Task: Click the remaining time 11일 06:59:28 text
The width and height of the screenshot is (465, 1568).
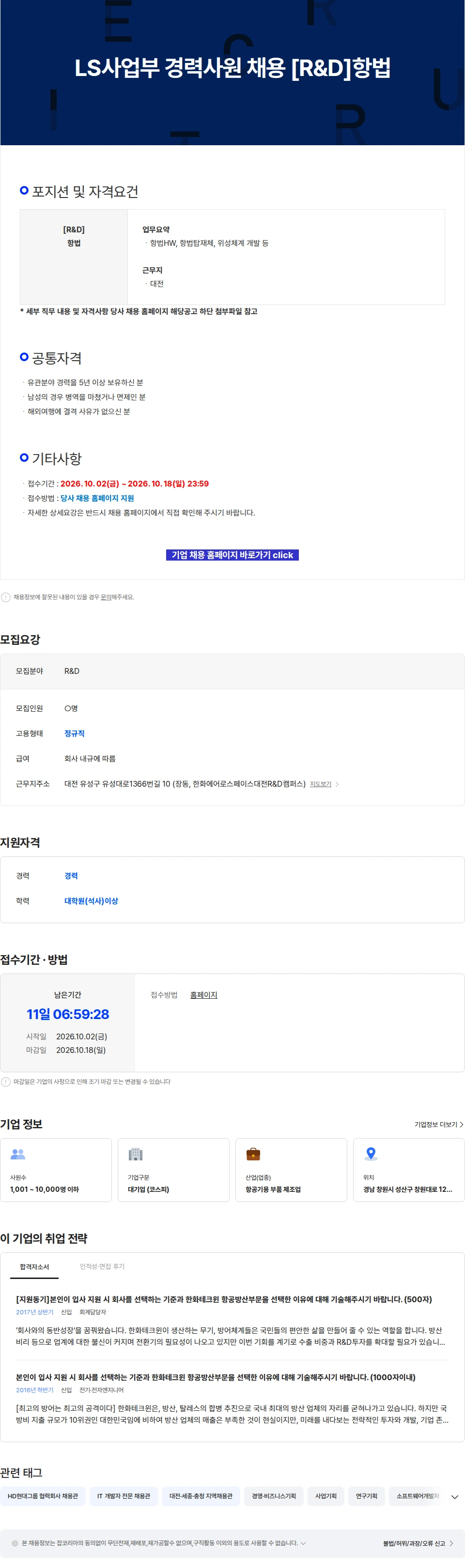Action: pyautogui.click(x=68, y=1014)
